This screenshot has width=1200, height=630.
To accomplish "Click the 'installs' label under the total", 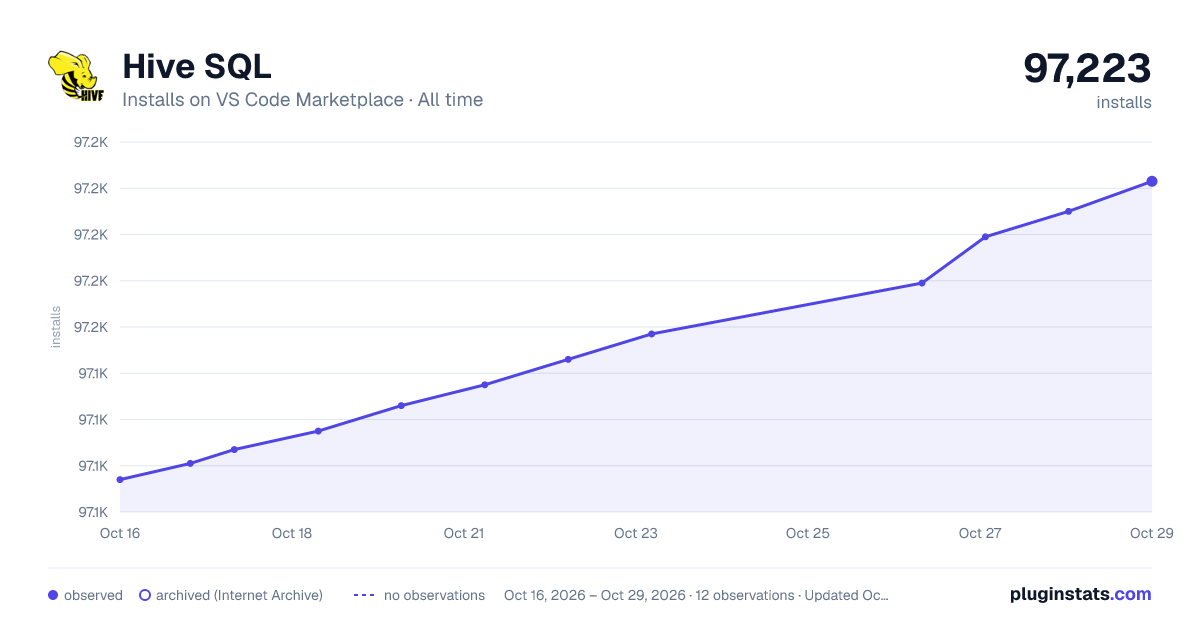I will [x=1124, y=102].
